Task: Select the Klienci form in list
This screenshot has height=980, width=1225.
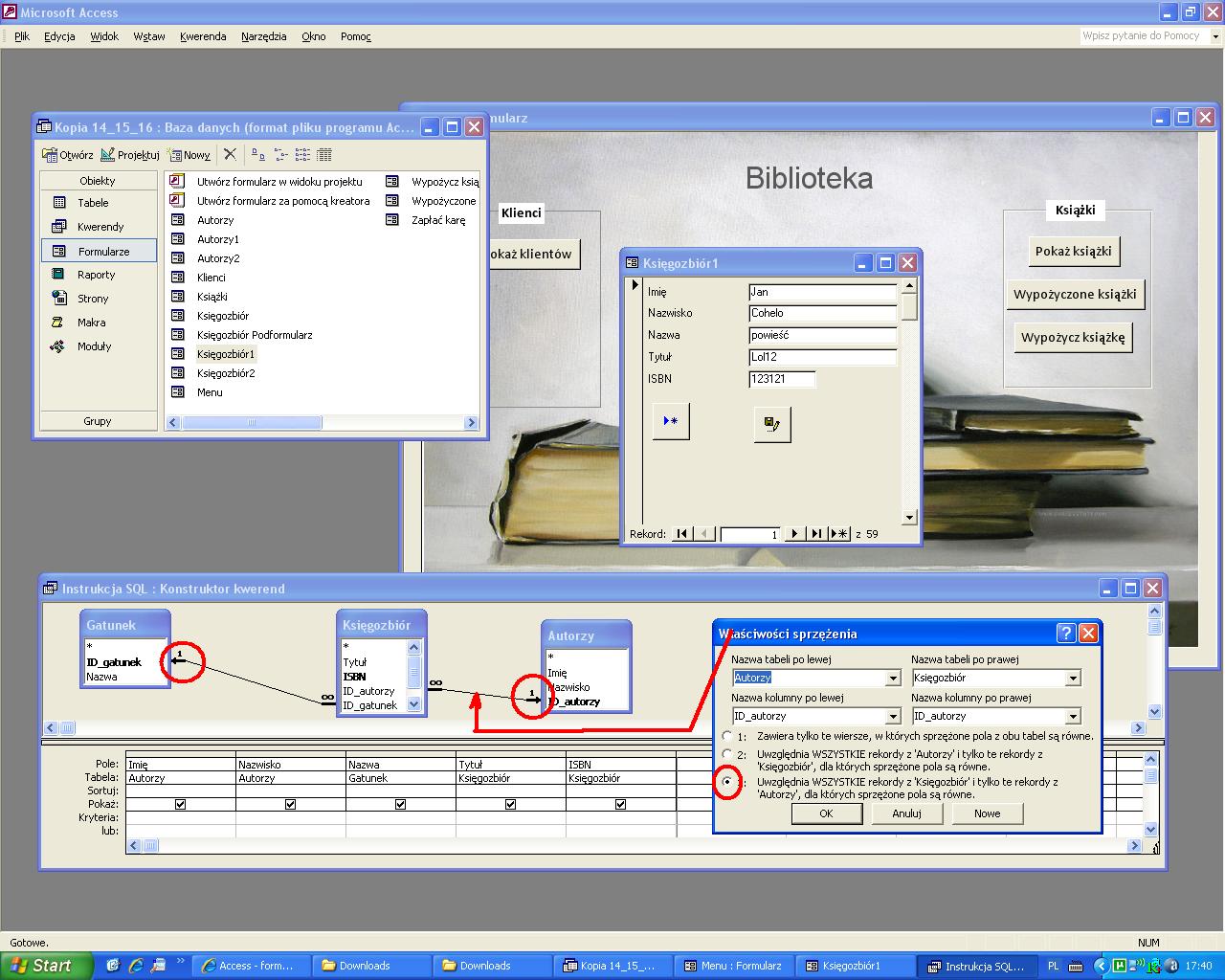Action: tap(212, 278)
